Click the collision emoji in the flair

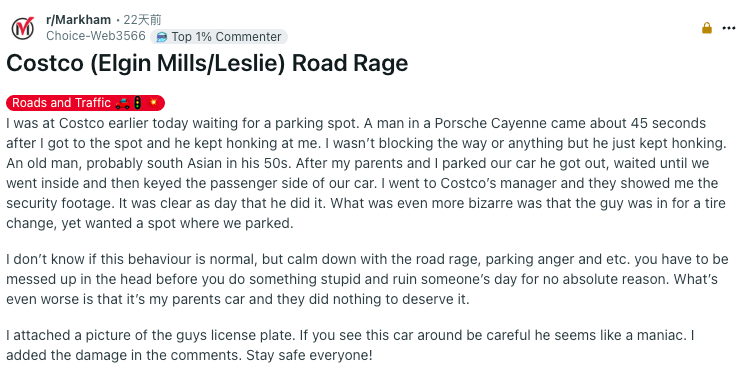click(x=153, y=103)
